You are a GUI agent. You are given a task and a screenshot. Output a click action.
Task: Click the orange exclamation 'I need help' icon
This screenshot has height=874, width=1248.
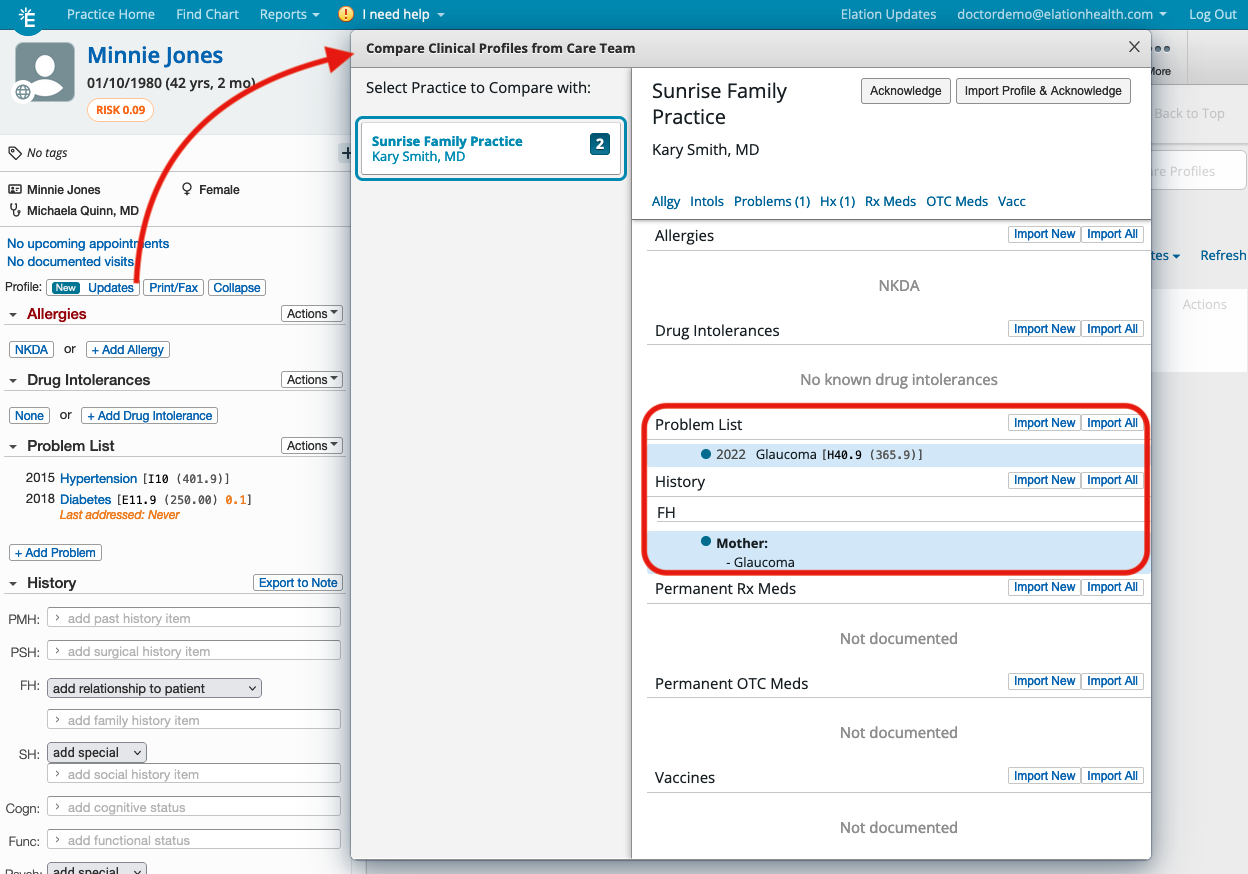[345, 14]
